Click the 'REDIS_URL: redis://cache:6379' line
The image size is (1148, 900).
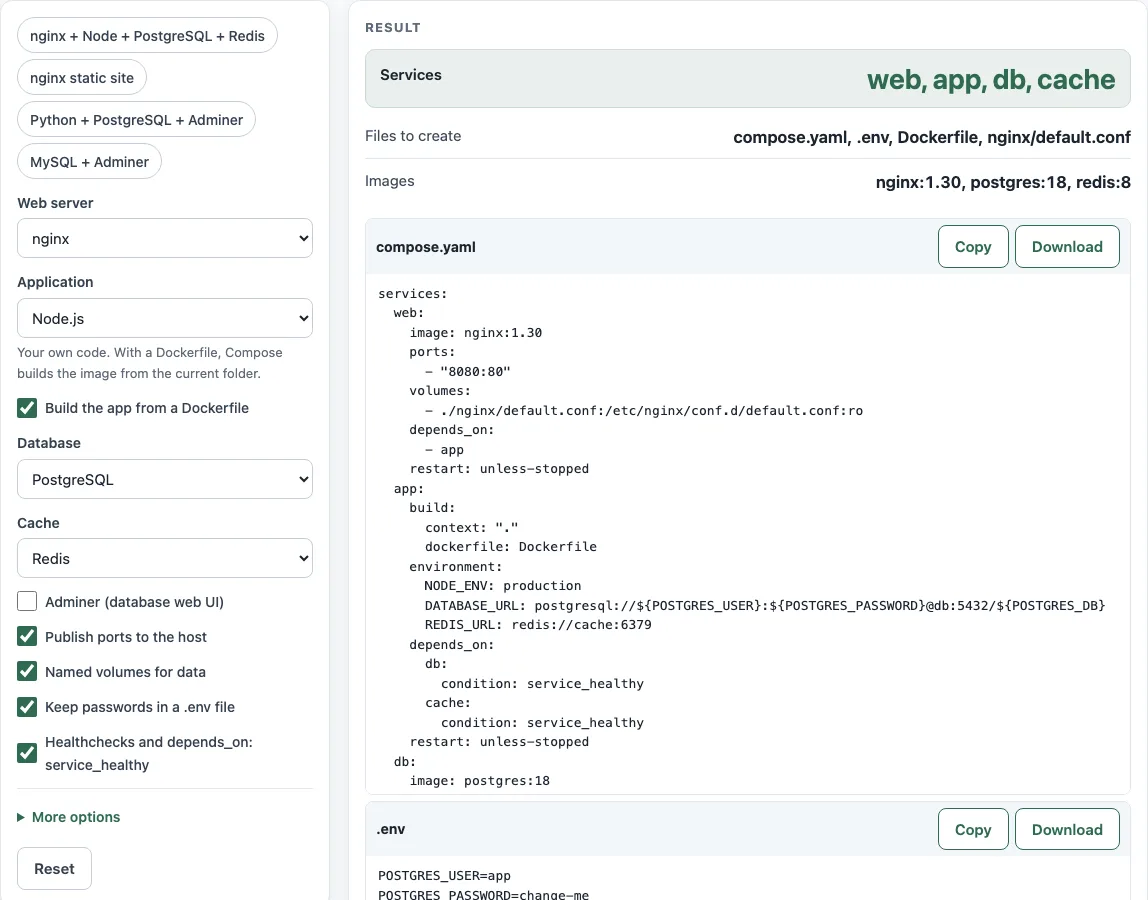(538, 625)
